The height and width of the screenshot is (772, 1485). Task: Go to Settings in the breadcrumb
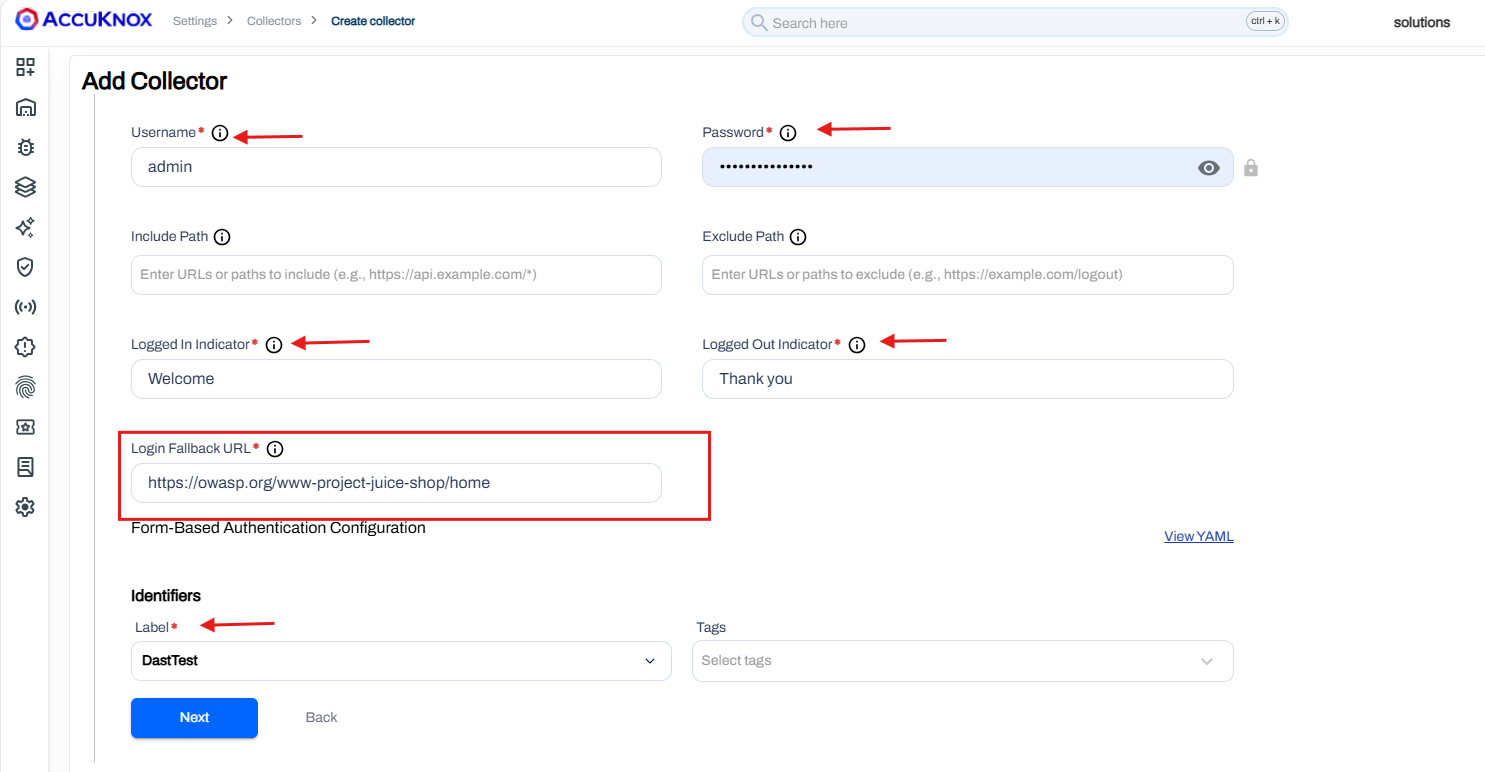194,21
